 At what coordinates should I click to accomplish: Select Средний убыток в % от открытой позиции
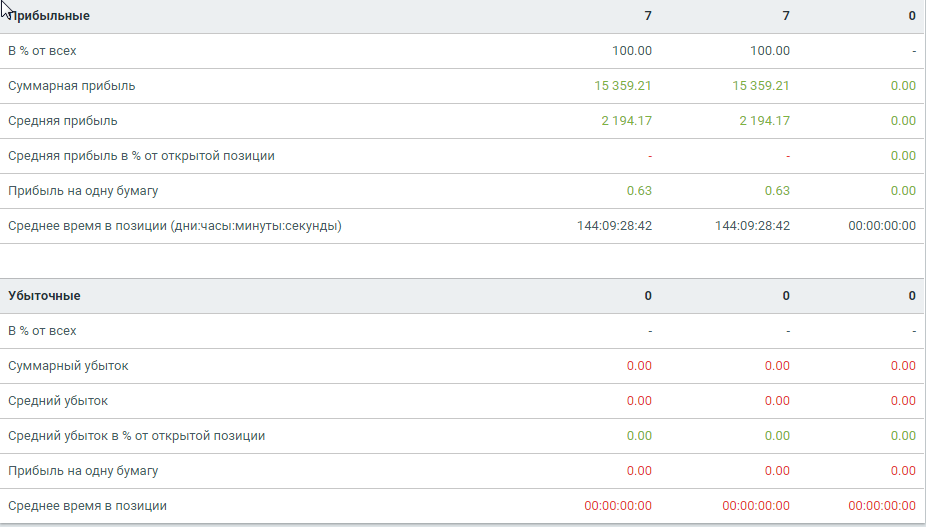(x=136, y=436)
